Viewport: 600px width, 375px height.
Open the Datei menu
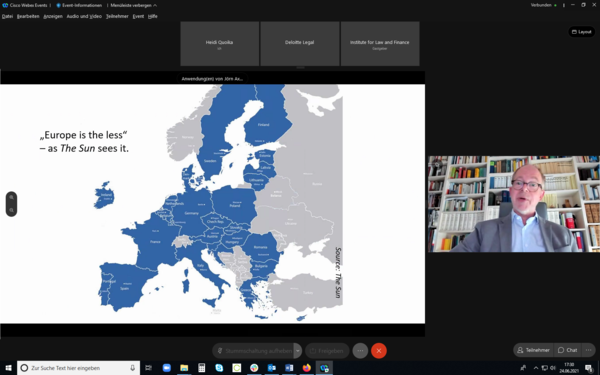tap(7, 16)
